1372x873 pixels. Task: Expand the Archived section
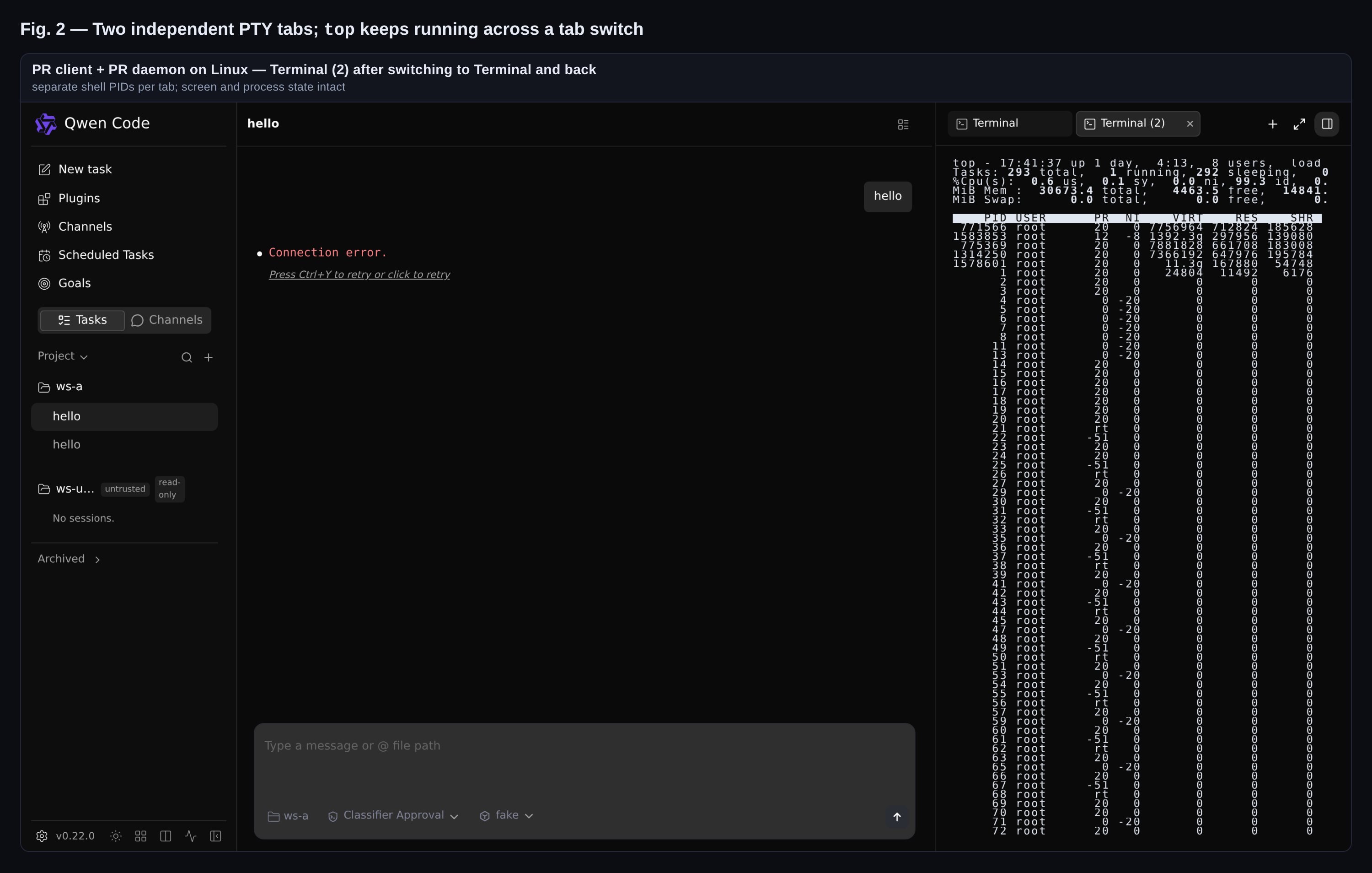[x=70, y=560]
